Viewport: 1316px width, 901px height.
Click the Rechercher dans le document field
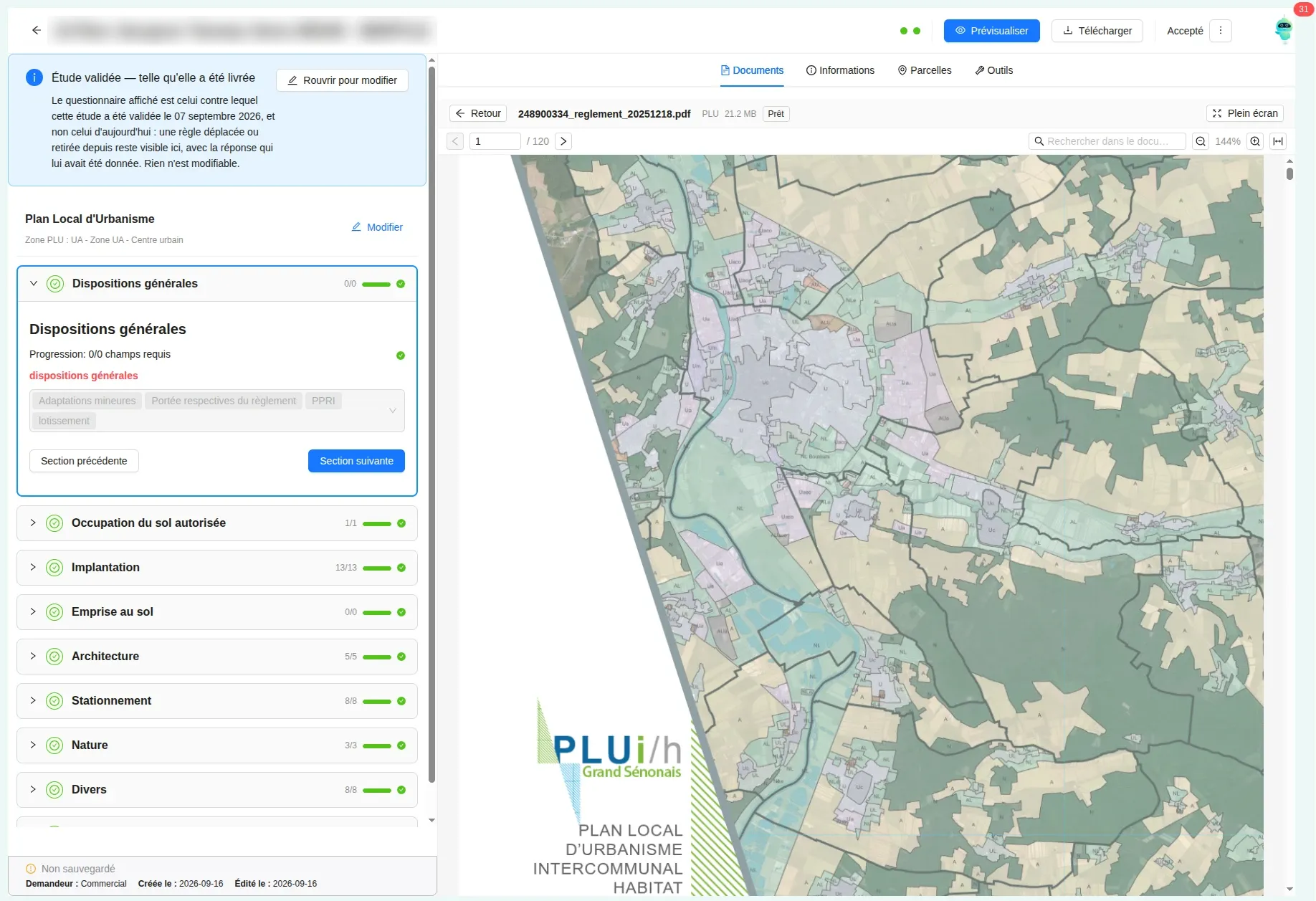point(1107,141)
